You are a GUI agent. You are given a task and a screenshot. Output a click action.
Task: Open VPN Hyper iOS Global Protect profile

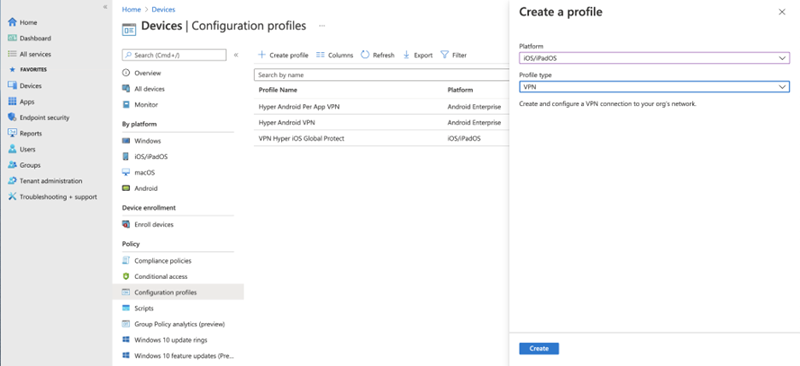[302, 138]
